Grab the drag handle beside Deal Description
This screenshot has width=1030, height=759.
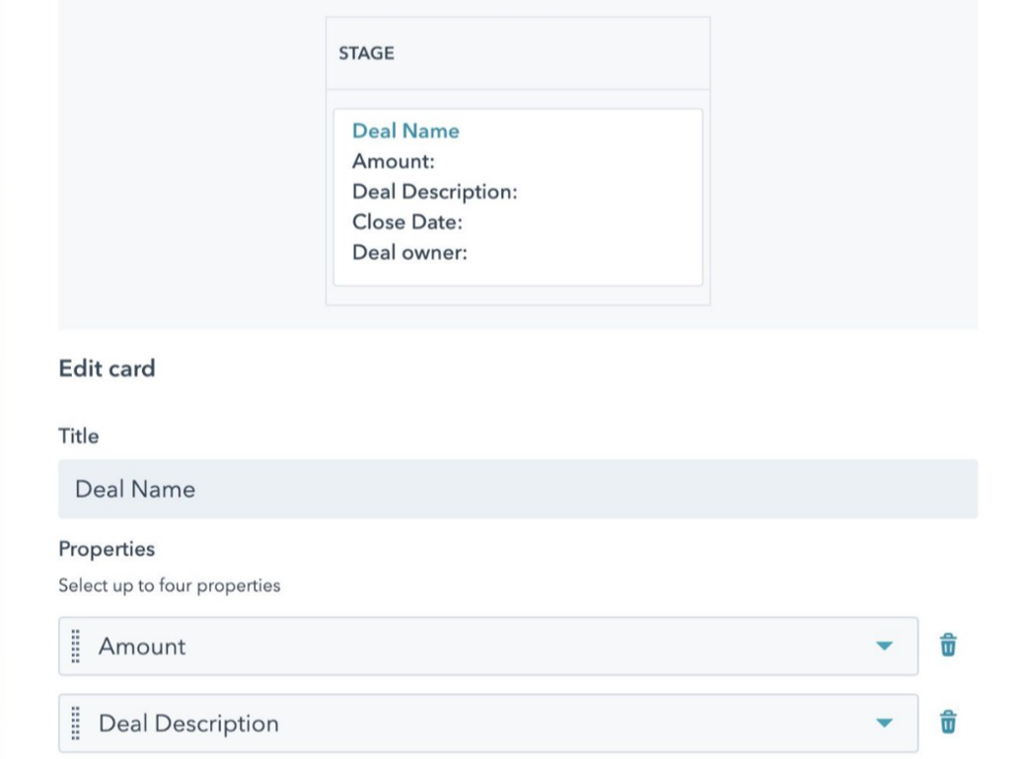pyautogui.click(x=76, y=723)
